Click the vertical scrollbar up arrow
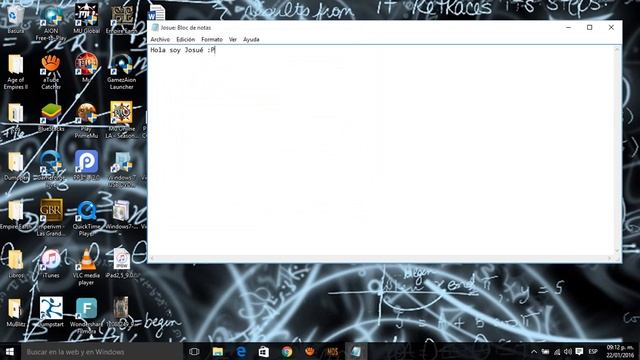The height and width of the screenshot is (360, 640). 617,49
